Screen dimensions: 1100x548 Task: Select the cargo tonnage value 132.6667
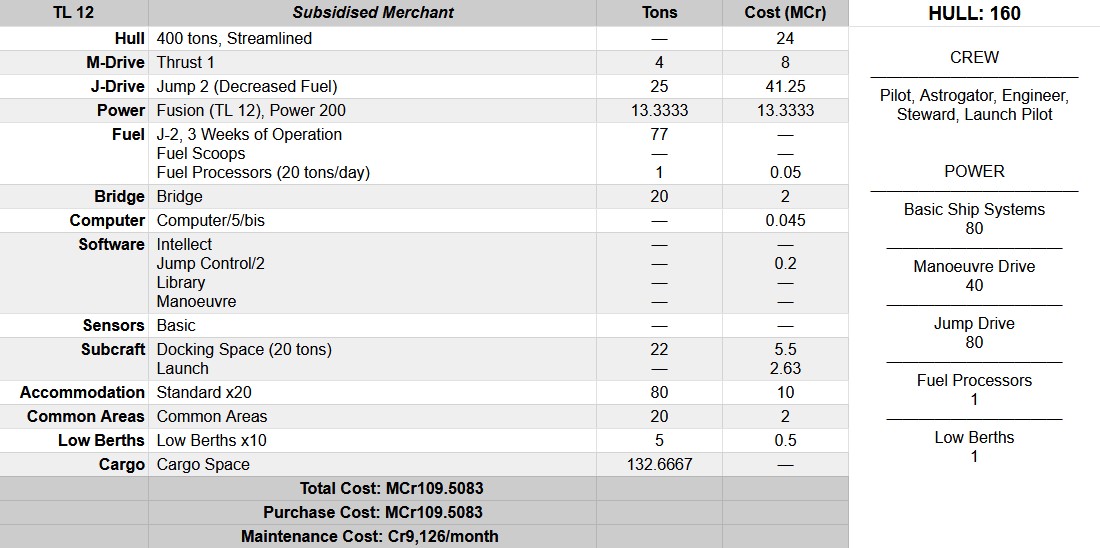pos(659,464)
